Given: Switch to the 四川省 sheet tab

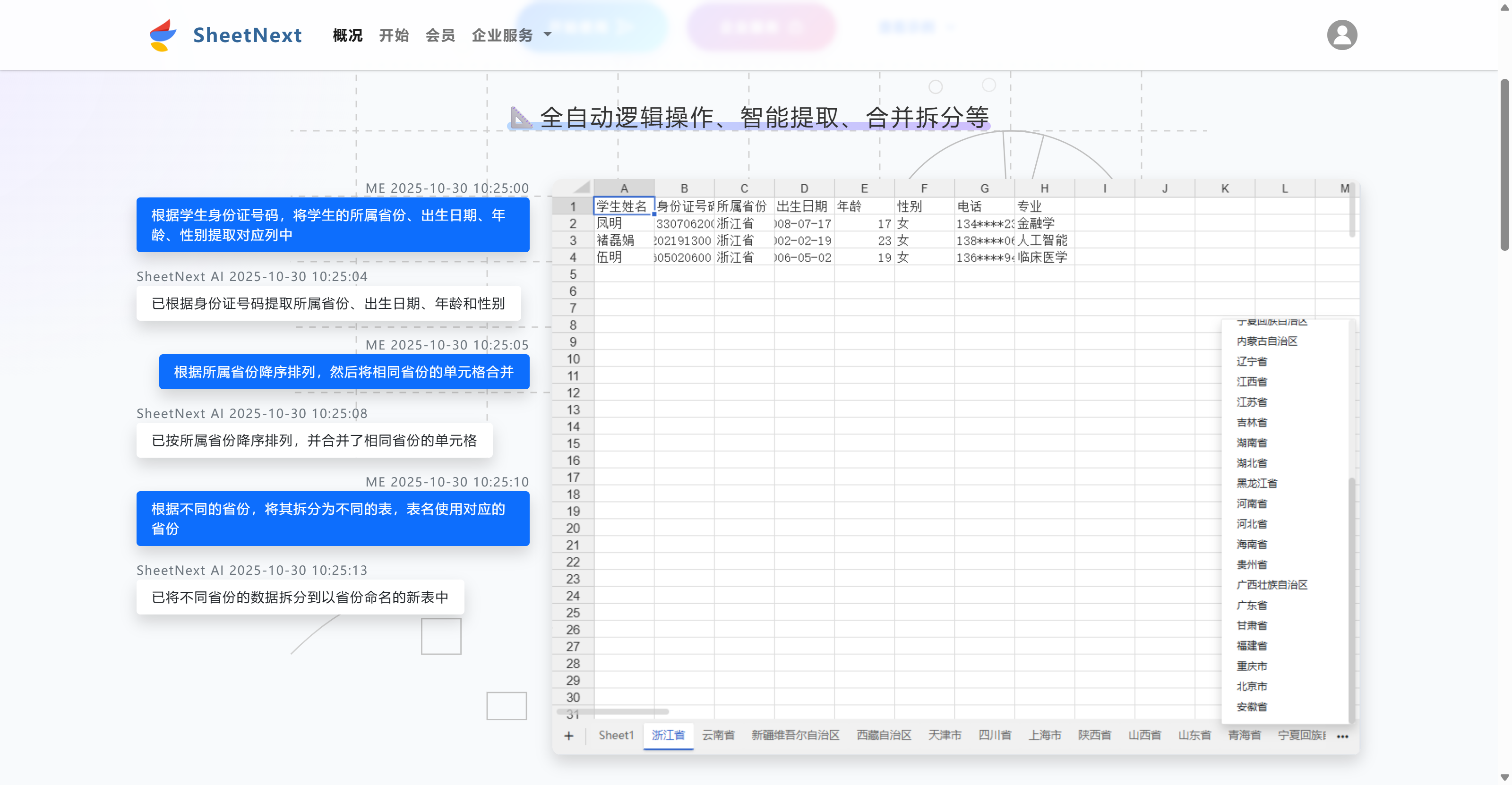Looking at the screenshot, I should (x=995, y=735).
